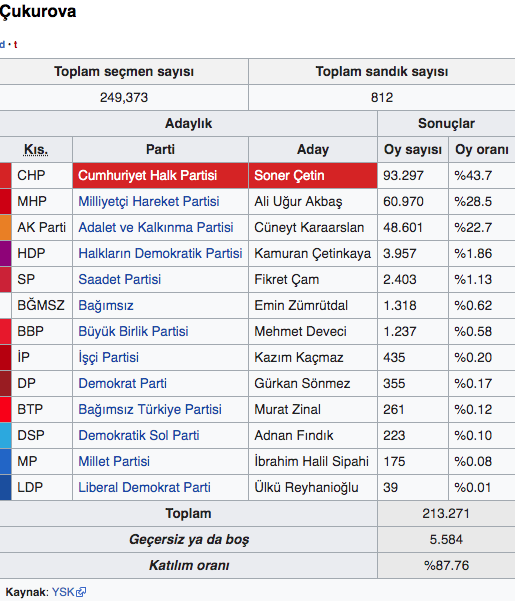Click total votes value 213.271

pyautogui.click(x=446, y=514)
